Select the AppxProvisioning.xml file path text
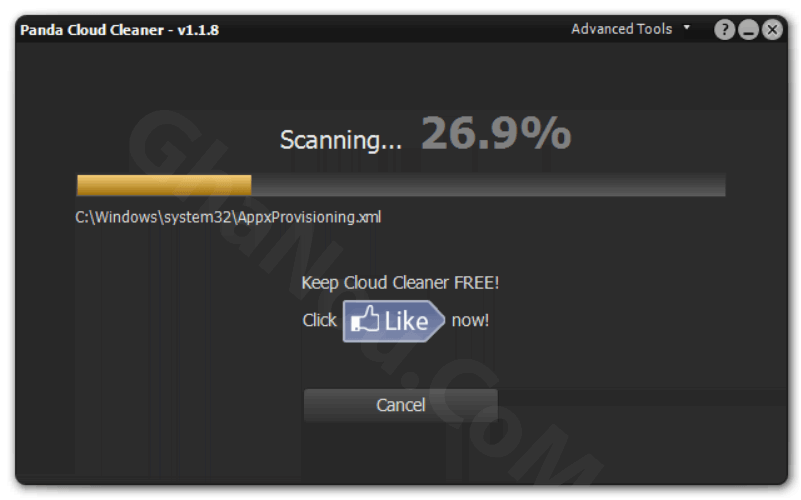The height and width of the screenshot is (500, 801). tap(228, 217)
